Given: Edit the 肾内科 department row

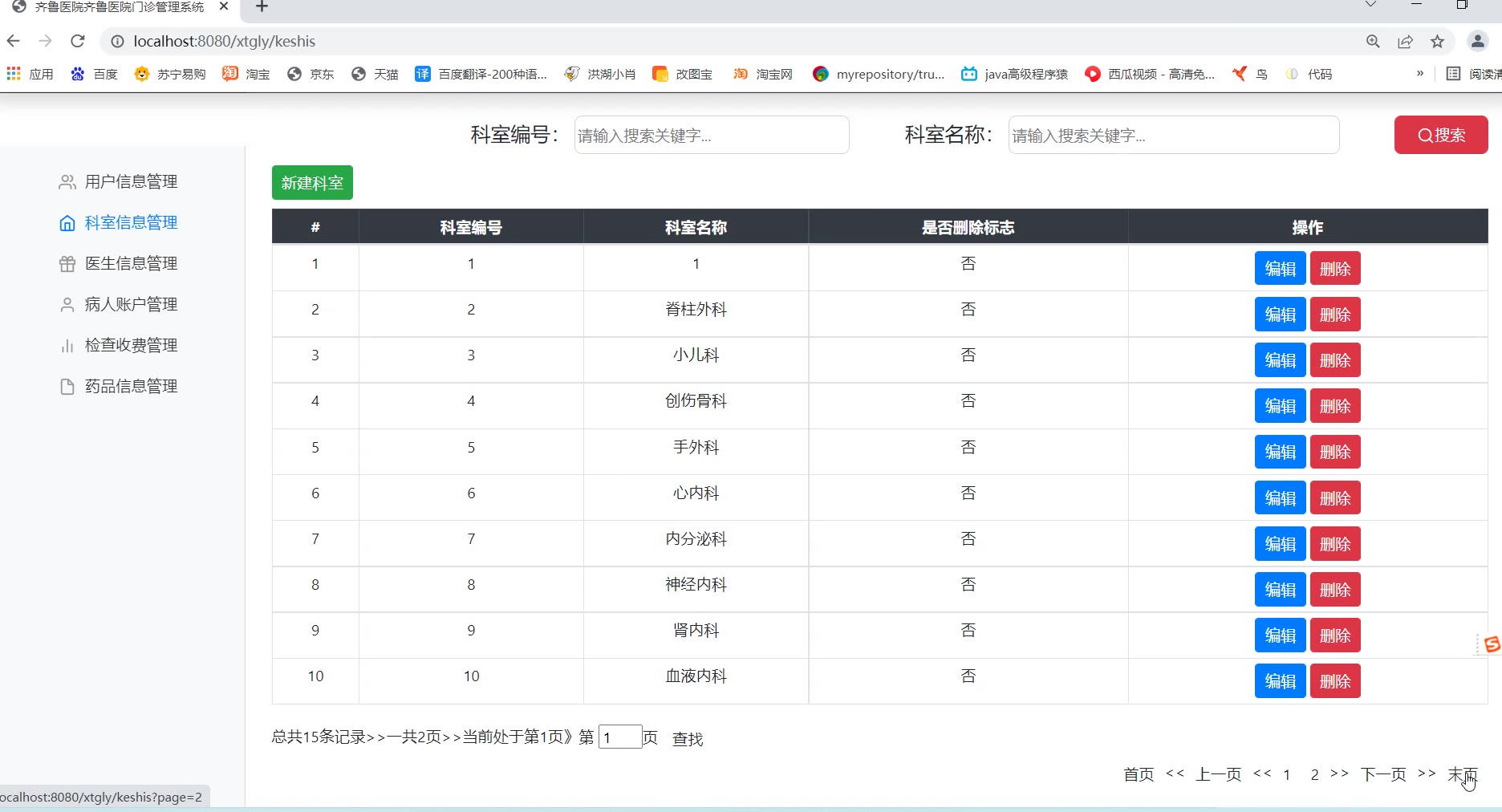Looking at the screenshot, I should click(1280, 635).
